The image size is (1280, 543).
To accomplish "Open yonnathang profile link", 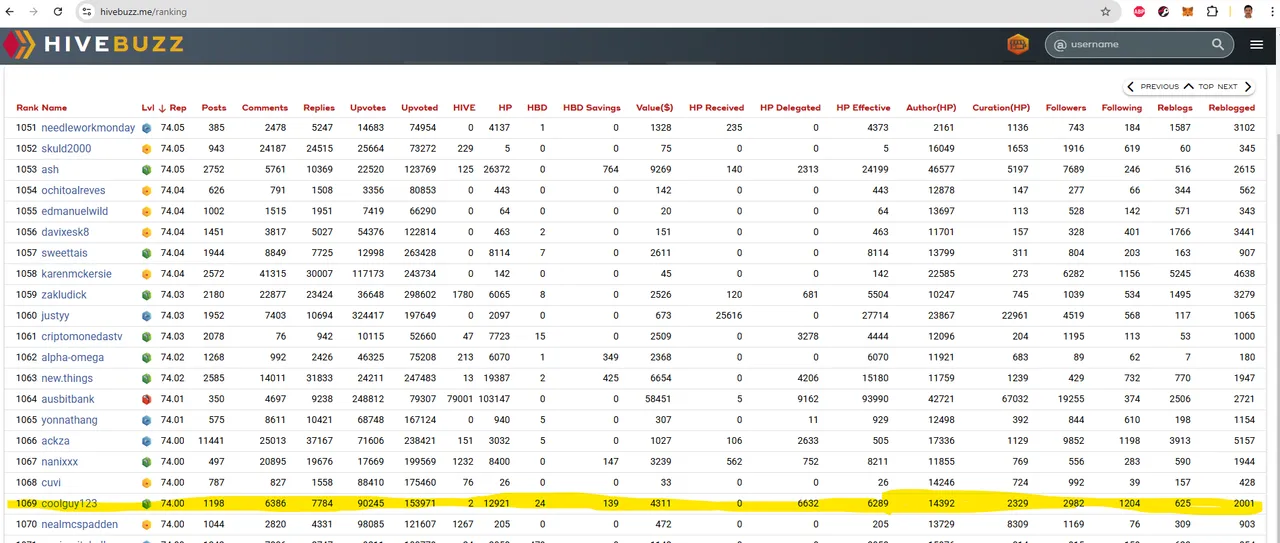I will (x=69, y=420).
